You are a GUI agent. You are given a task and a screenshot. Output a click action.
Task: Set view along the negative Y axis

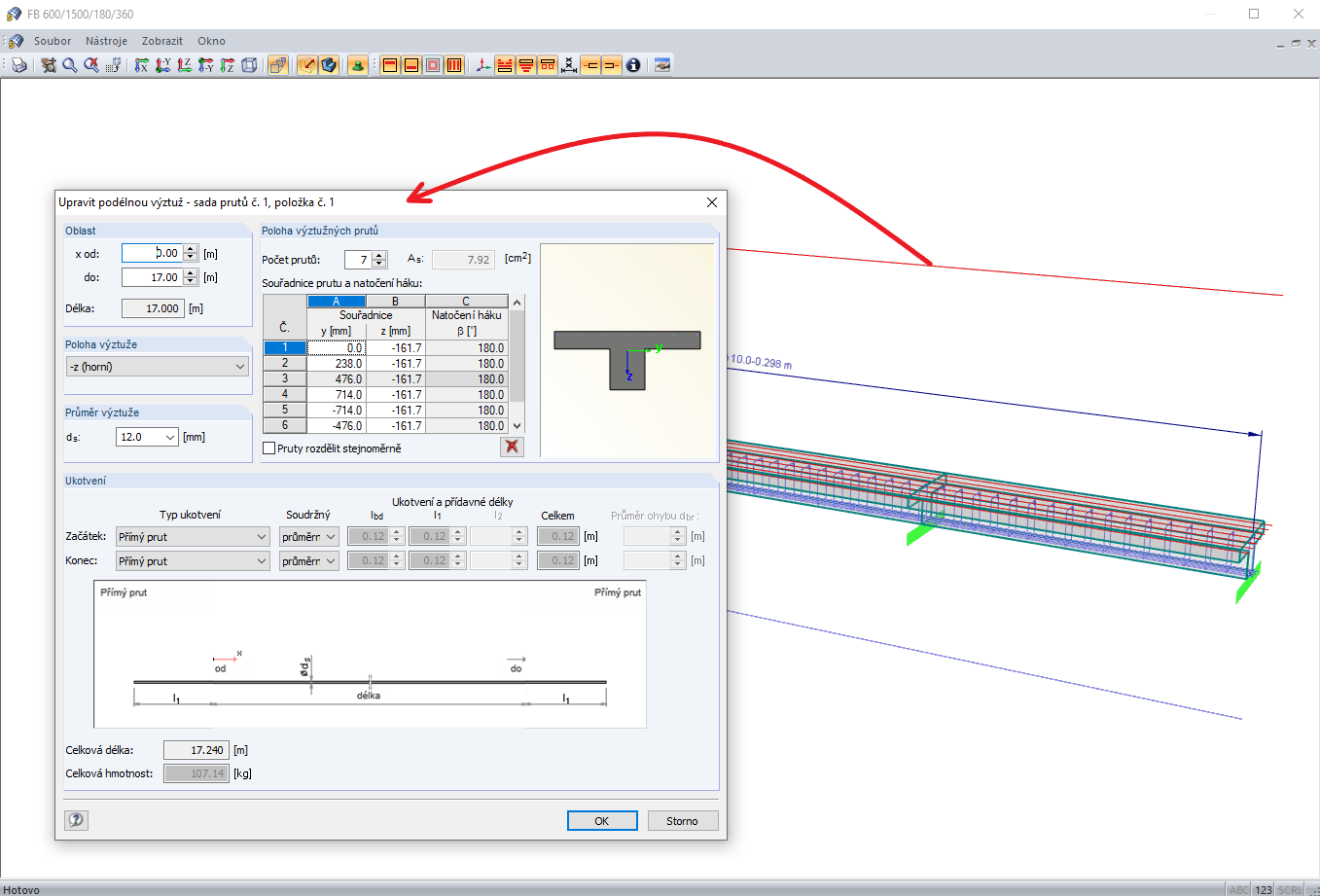pos(206,65)
